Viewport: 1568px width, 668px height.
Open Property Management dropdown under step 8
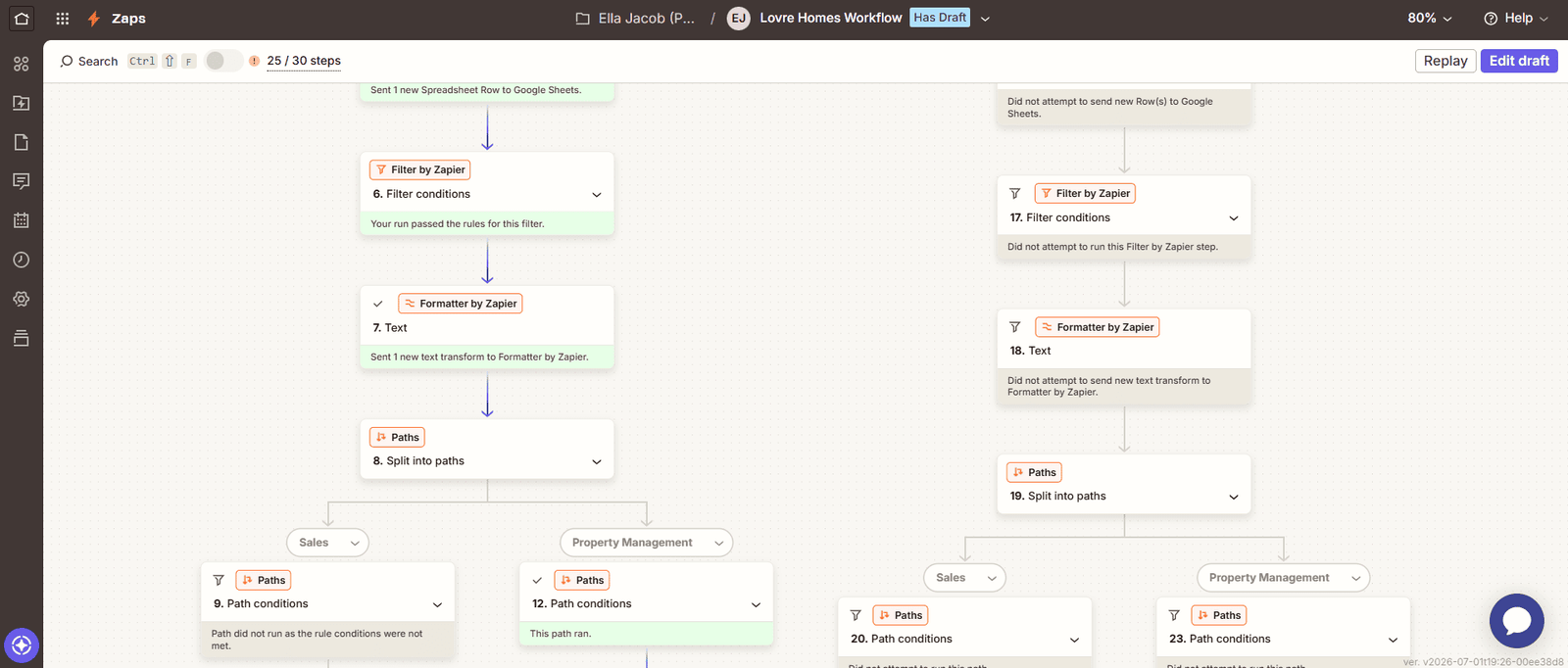[x=646, y=543]
